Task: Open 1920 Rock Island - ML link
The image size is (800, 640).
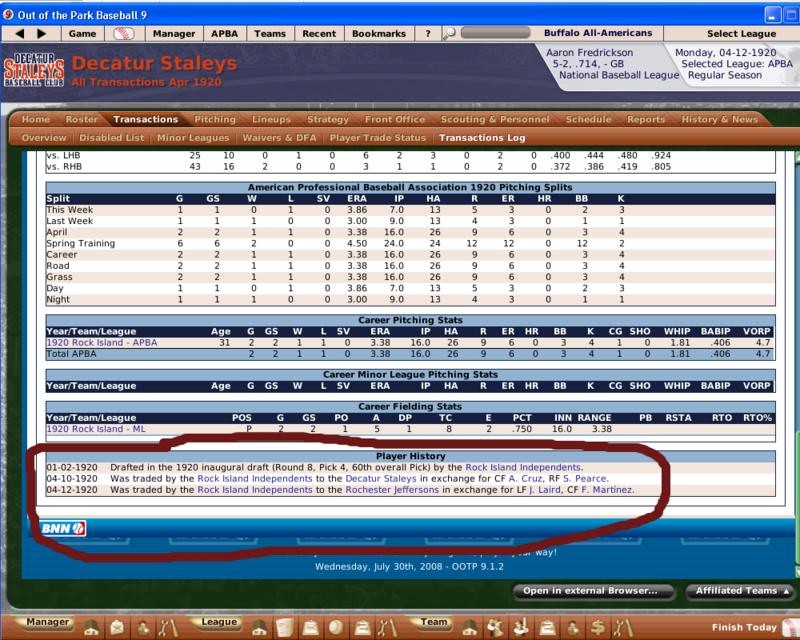Action: (96, 429)
